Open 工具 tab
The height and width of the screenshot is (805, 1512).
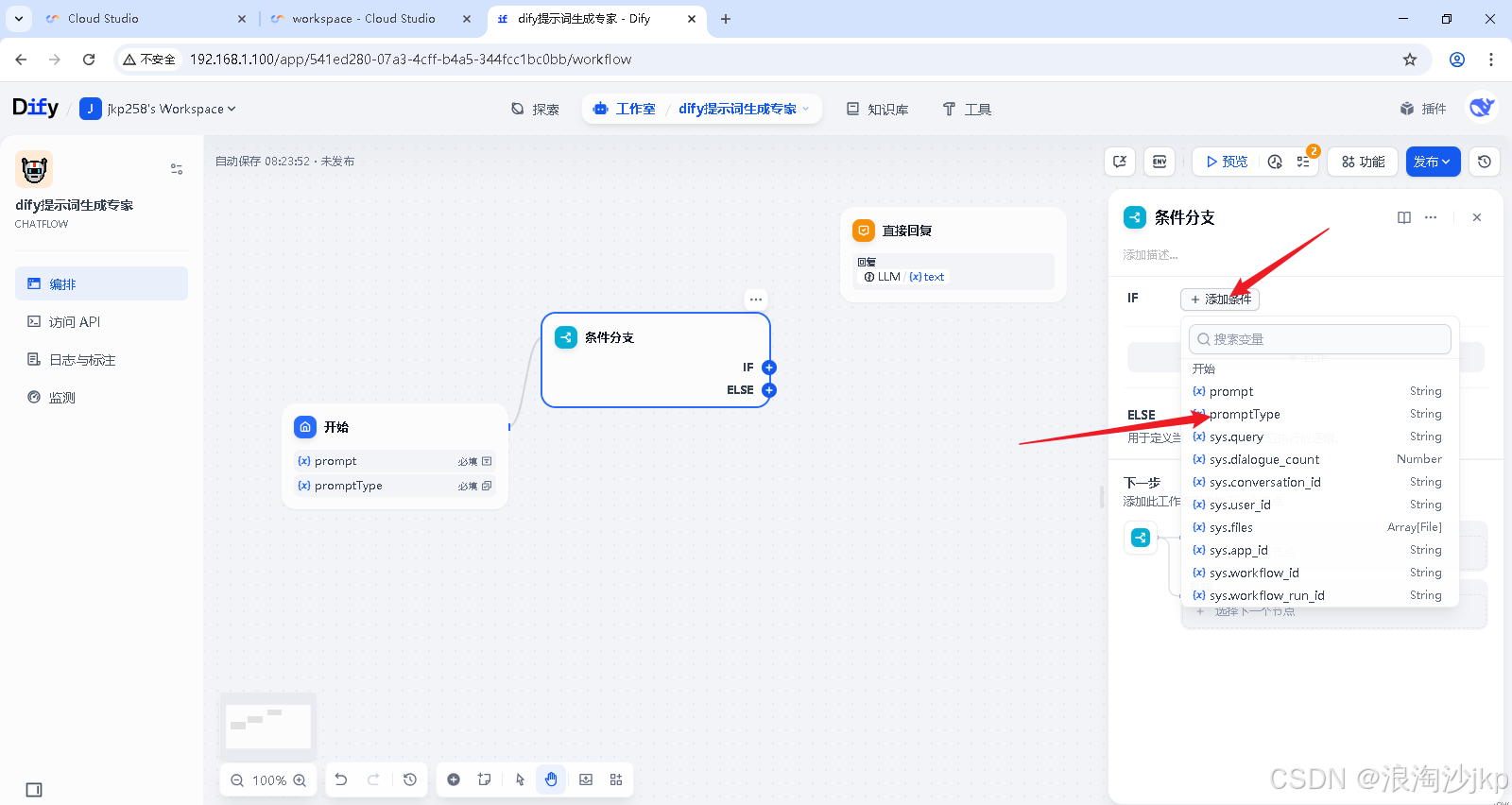[967, 110]
